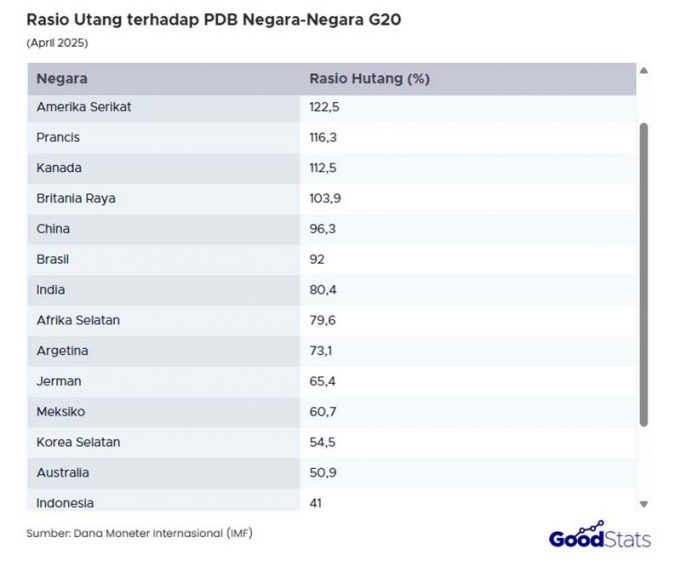
Task: Click the GoodStats logo
Action: (599, 536)
